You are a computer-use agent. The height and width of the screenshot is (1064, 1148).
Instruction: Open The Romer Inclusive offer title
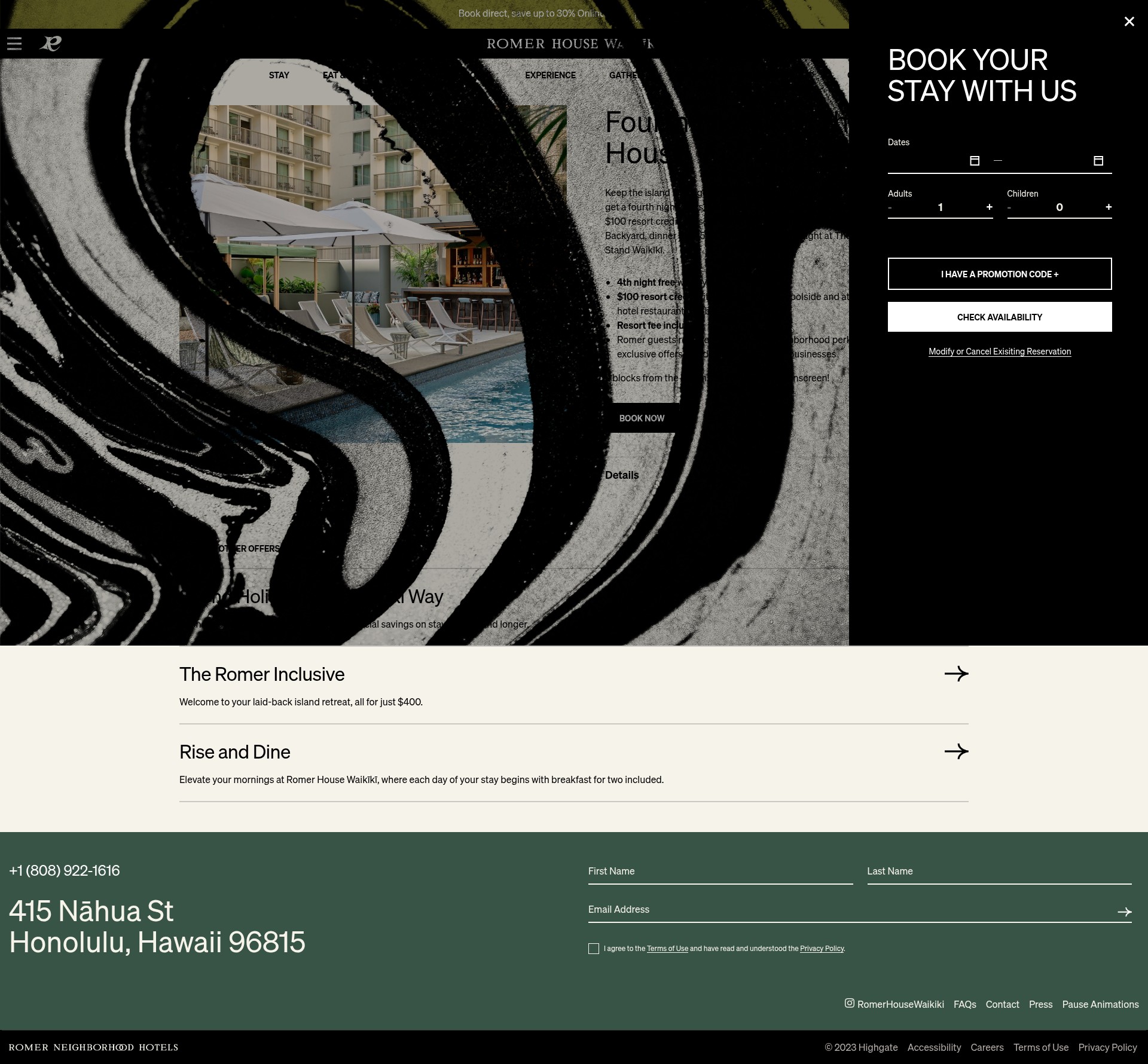tap(262, 674)
